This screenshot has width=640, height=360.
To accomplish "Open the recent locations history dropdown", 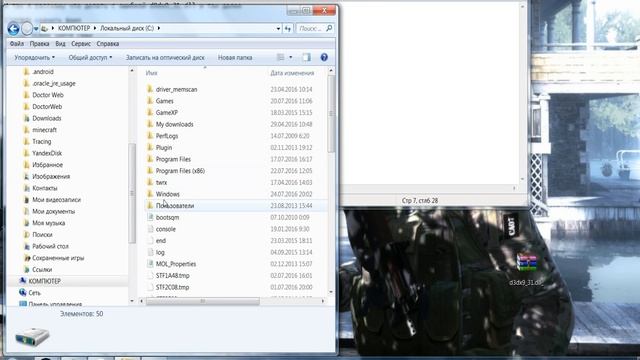I will click(x=36, y=29).
